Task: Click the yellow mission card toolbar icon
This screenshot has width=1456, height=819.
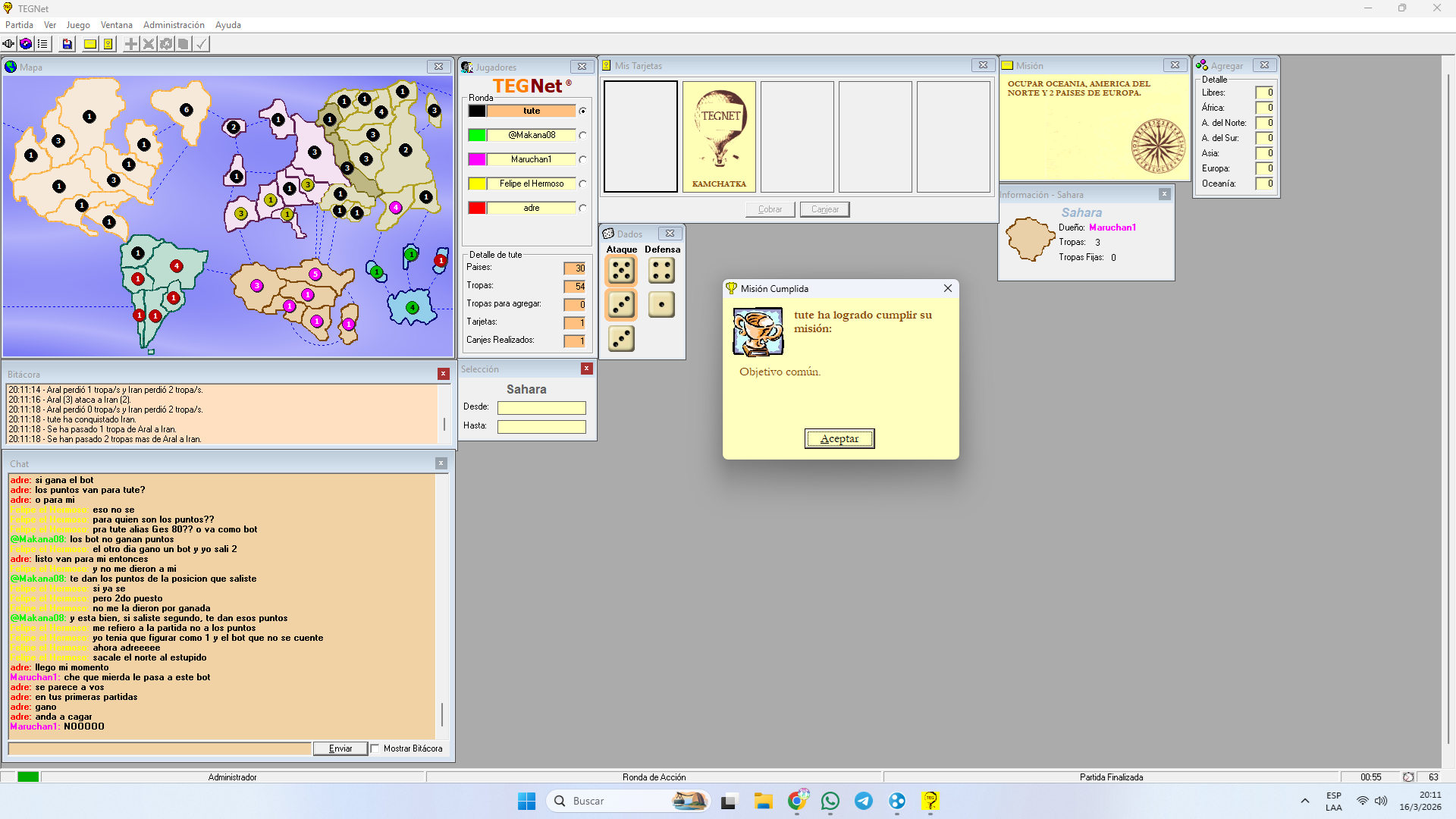Action: tap(90, 44)
